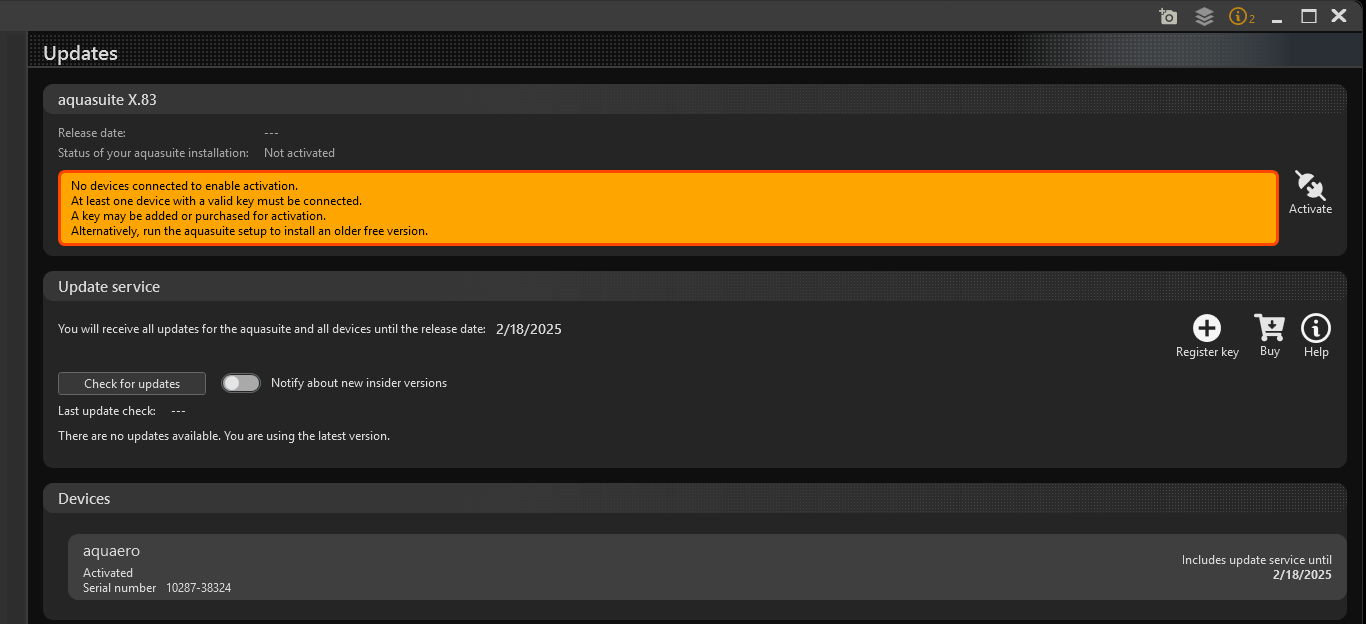Click the orange activation warning message

click(x=668, y=208)
